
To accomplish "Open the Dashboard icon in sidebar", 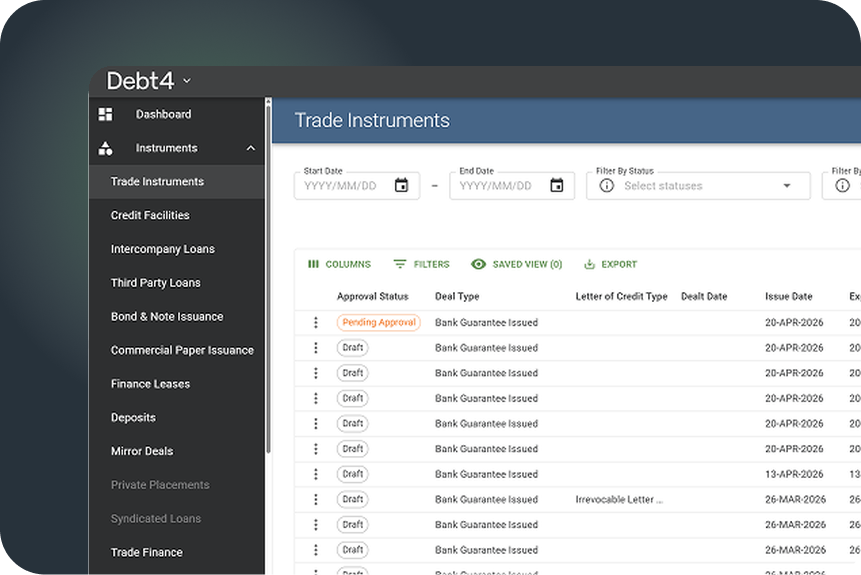I will [105, 114].
